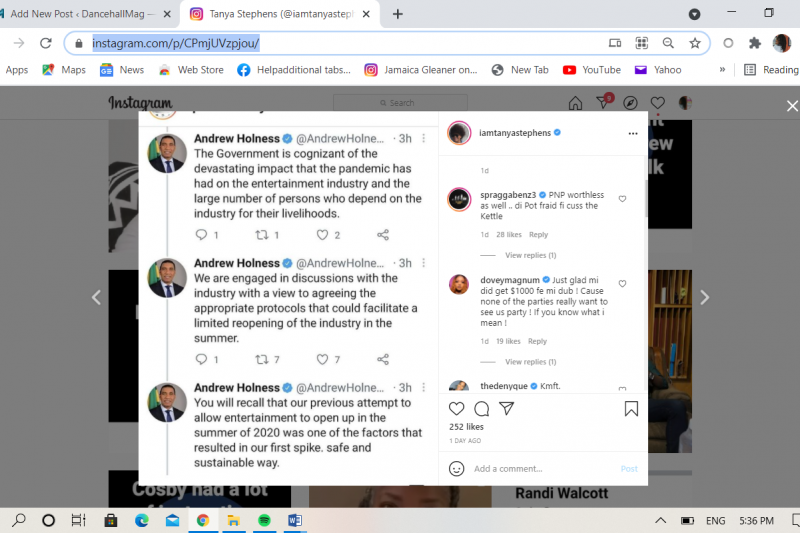Like spraggabenz3's comment
Image resolution: width=800 pixels, height=533 pixels.
point(622,199)
